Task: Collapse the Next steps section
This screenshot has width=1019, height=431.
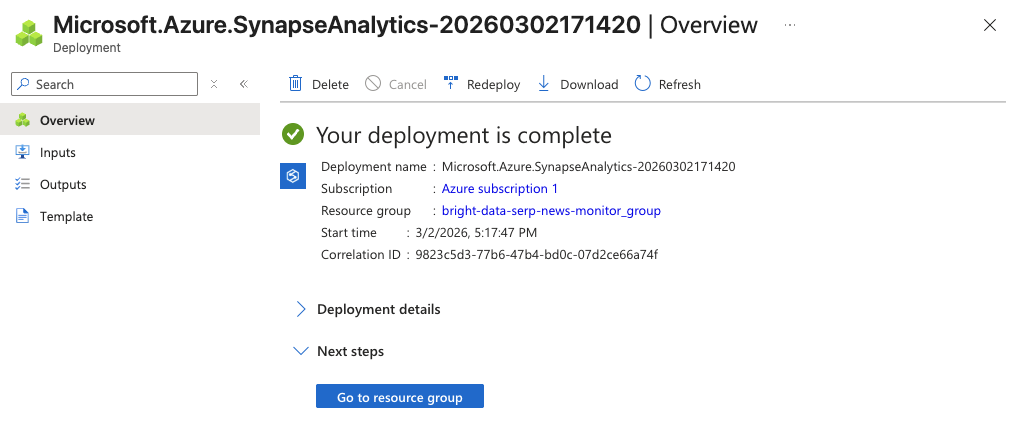Action: click(301, 351)
